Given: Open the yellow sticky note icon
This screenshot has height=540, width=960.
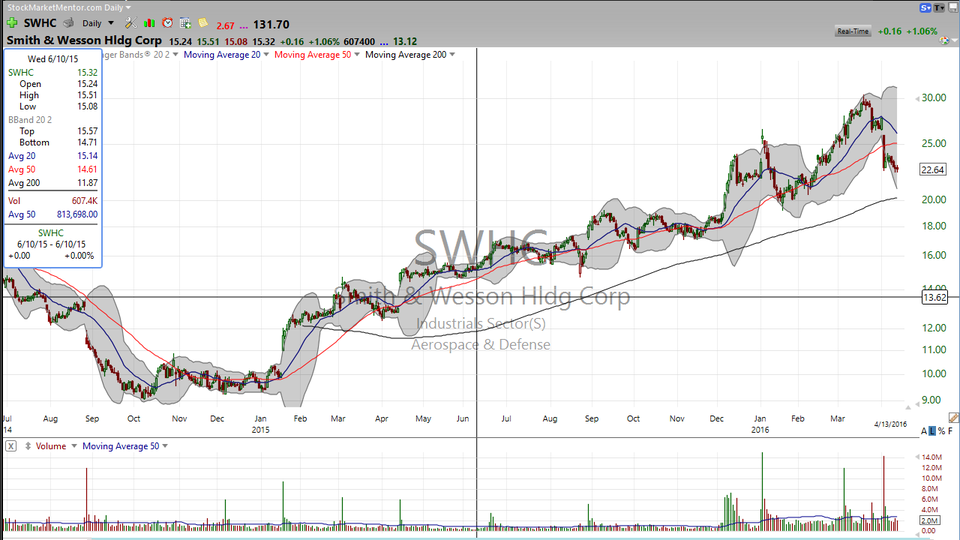Looking at the screenshot, I should click(x=203, y=23).
